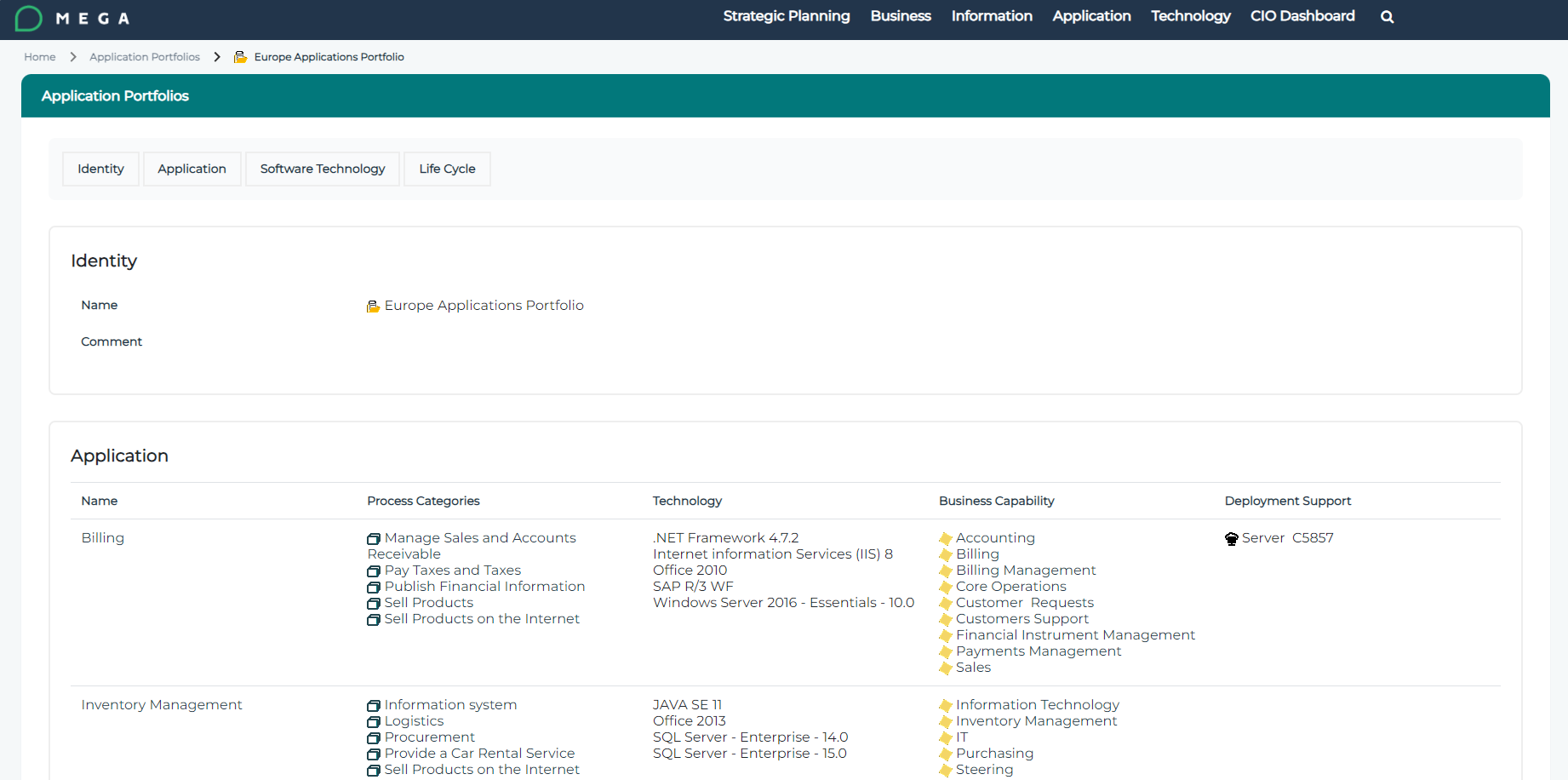Open the Billing application link
Screen dimensions: 1568x780
pos(103,538)
